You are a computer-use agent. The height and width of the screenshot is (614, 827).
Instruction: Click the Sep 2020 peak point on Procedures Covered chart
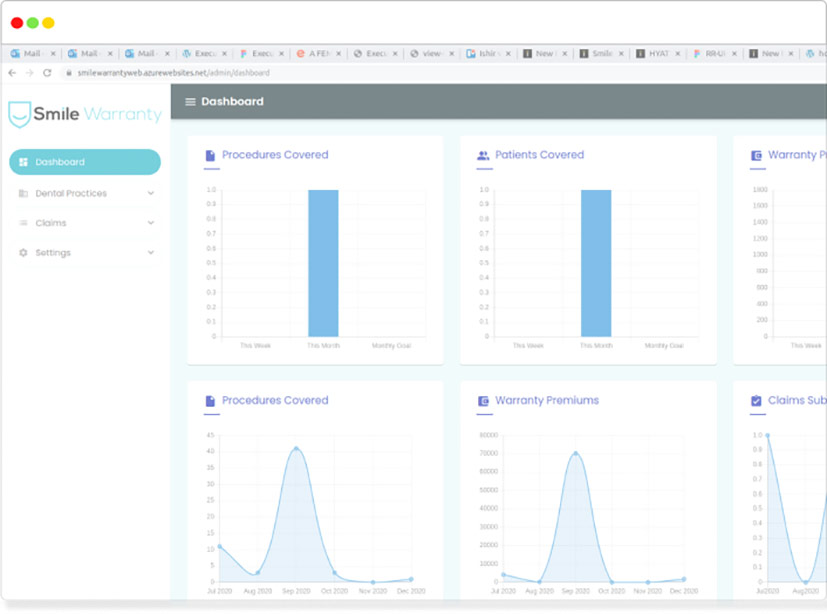pyautogui.click(x=296, y=448)
